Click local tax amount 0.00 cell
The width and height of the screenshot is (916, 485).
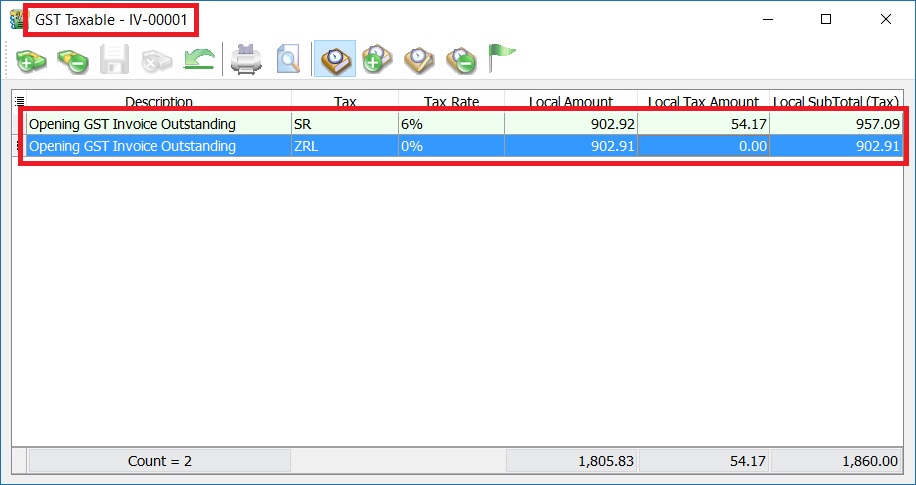[703, 146]
